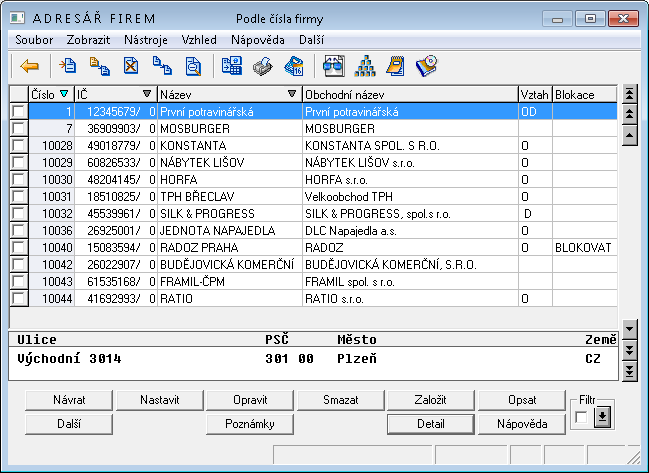Check the row box for RADOZ PRAHA
Screen dimensions: 649x473
coord(17,247)
